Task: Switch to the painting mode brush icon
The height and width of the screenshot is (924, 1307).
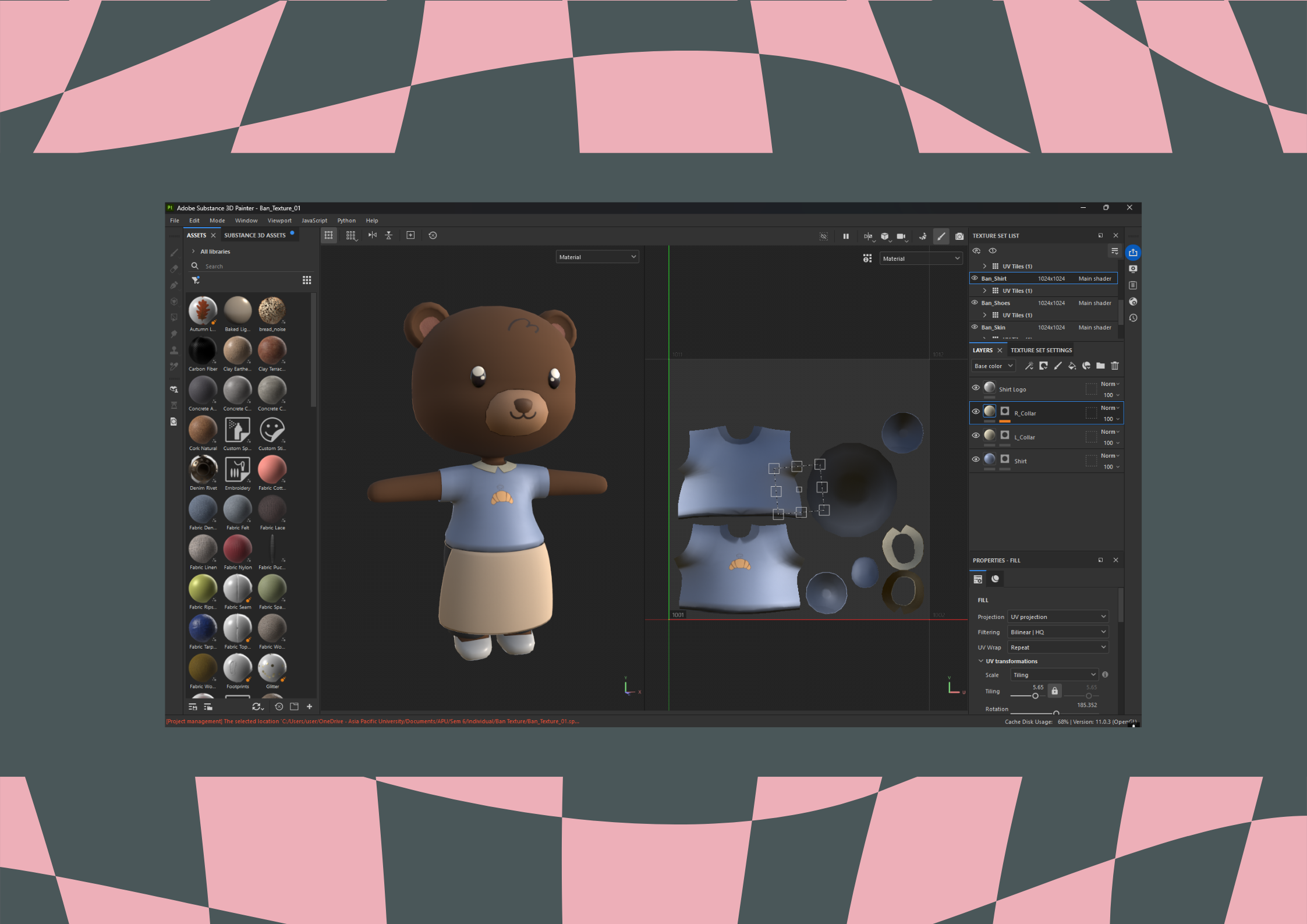Action: [x=941, y=236]
